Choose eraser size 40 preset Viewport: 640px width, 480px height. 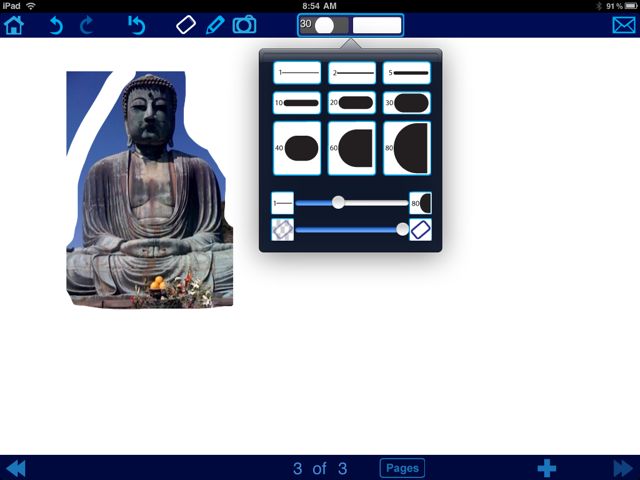[297, 148]
